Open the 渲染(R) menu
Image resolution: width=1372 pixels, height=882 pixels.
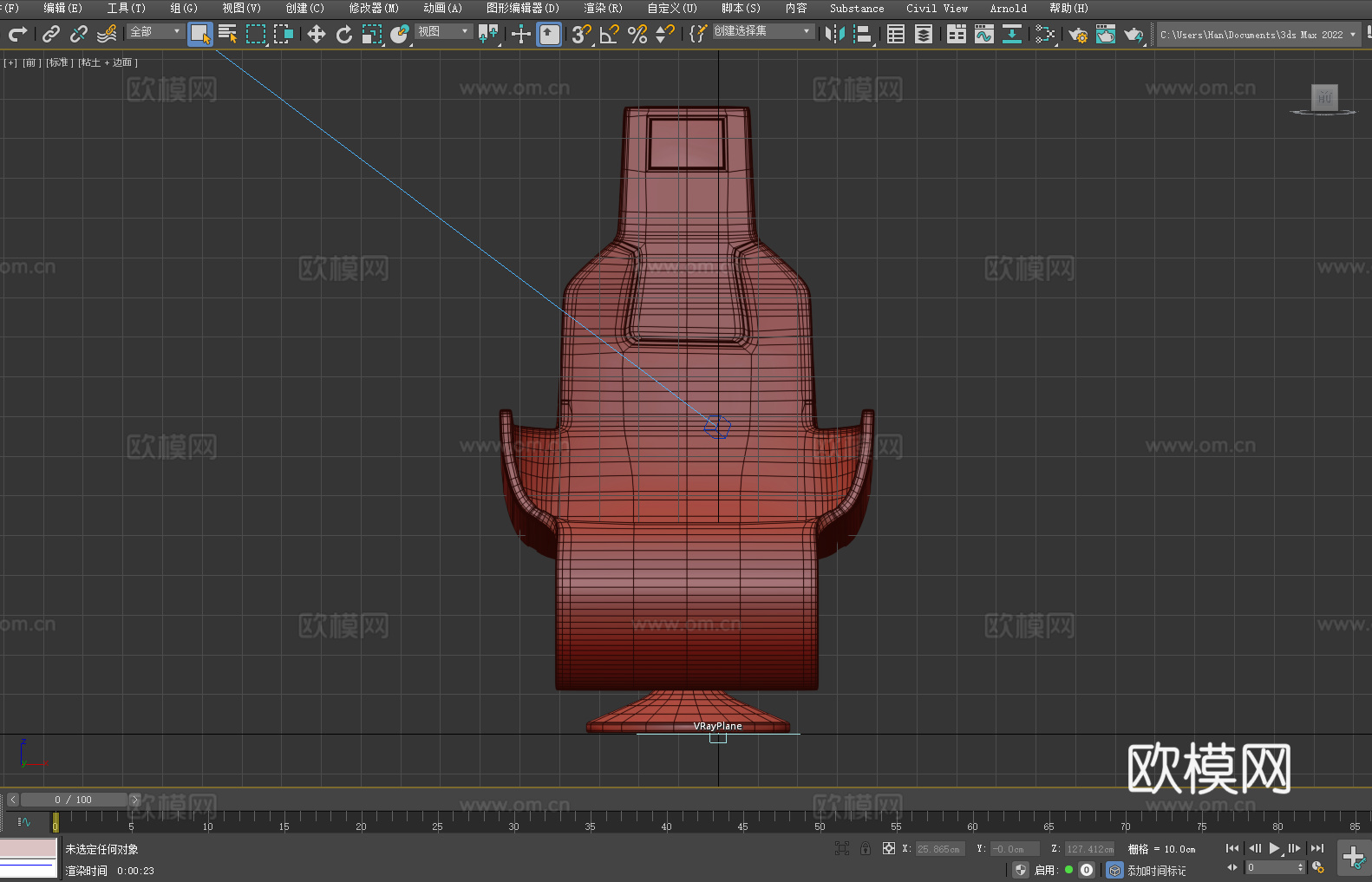pyautogui.click(x=603, y=8)
